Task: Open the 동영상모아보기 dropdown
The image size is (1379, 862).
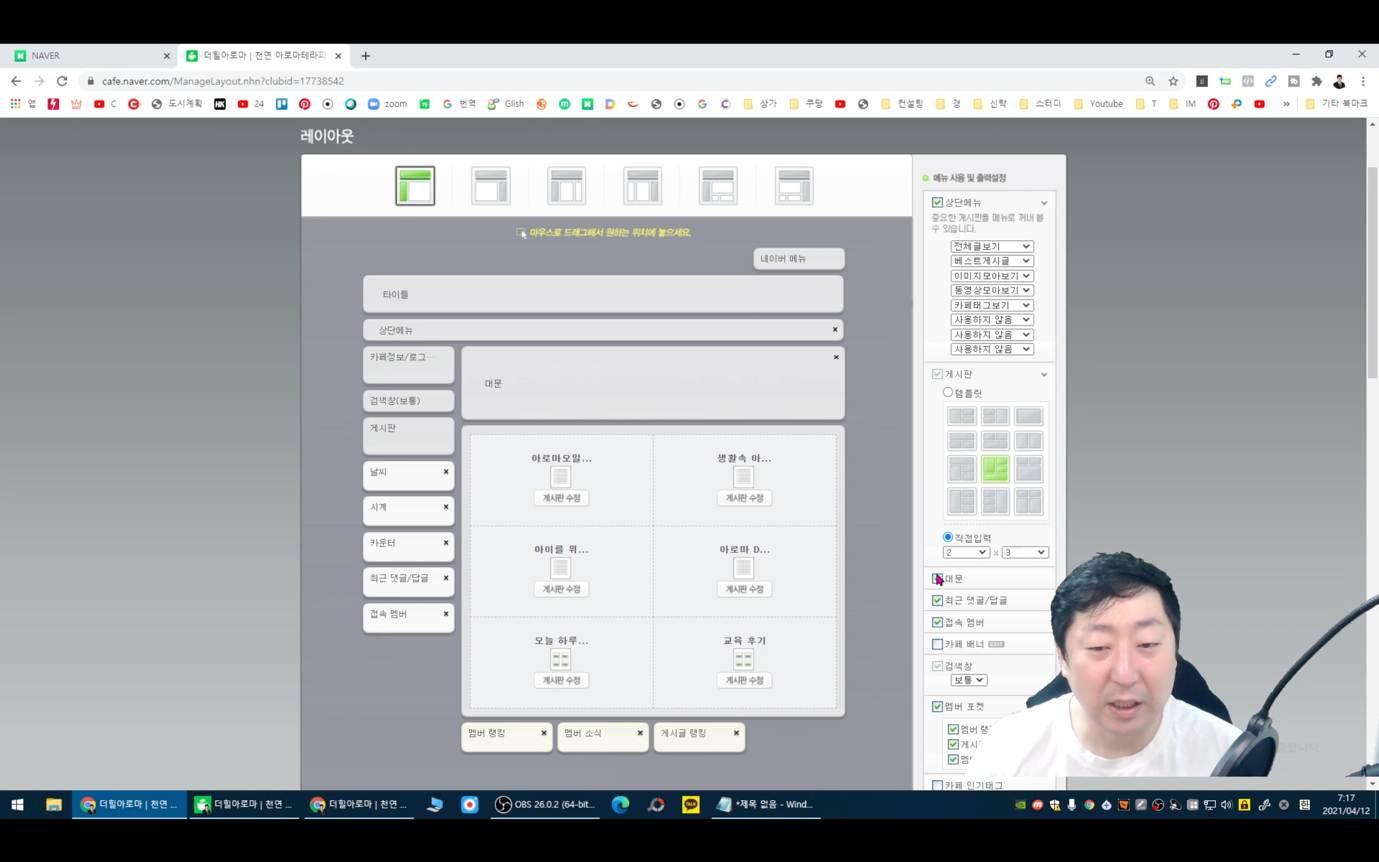Action: pos(991,290)
